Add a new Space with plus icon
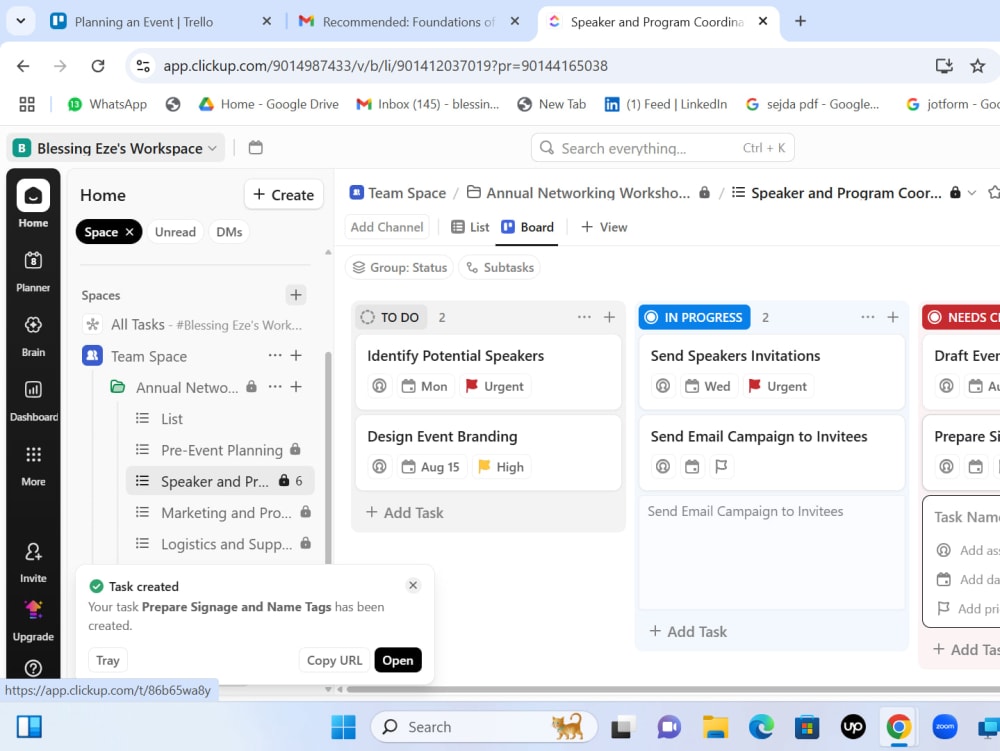 pyautogui.click(x=295, y=295)
